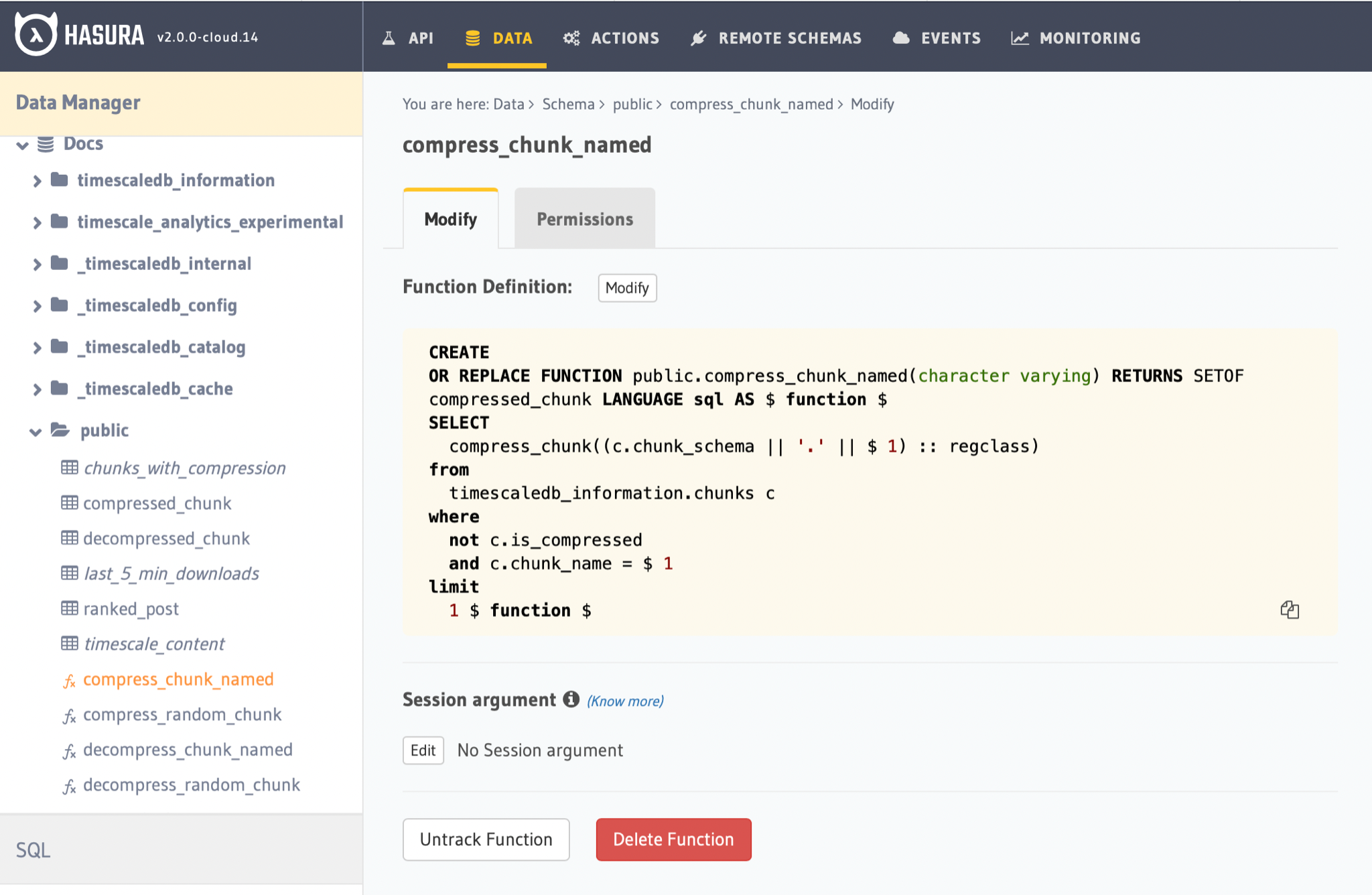Screen dimensions: 1372x895
Task: Click Edit for session argument
Action: pyautogui.click(x=423, y=750)
